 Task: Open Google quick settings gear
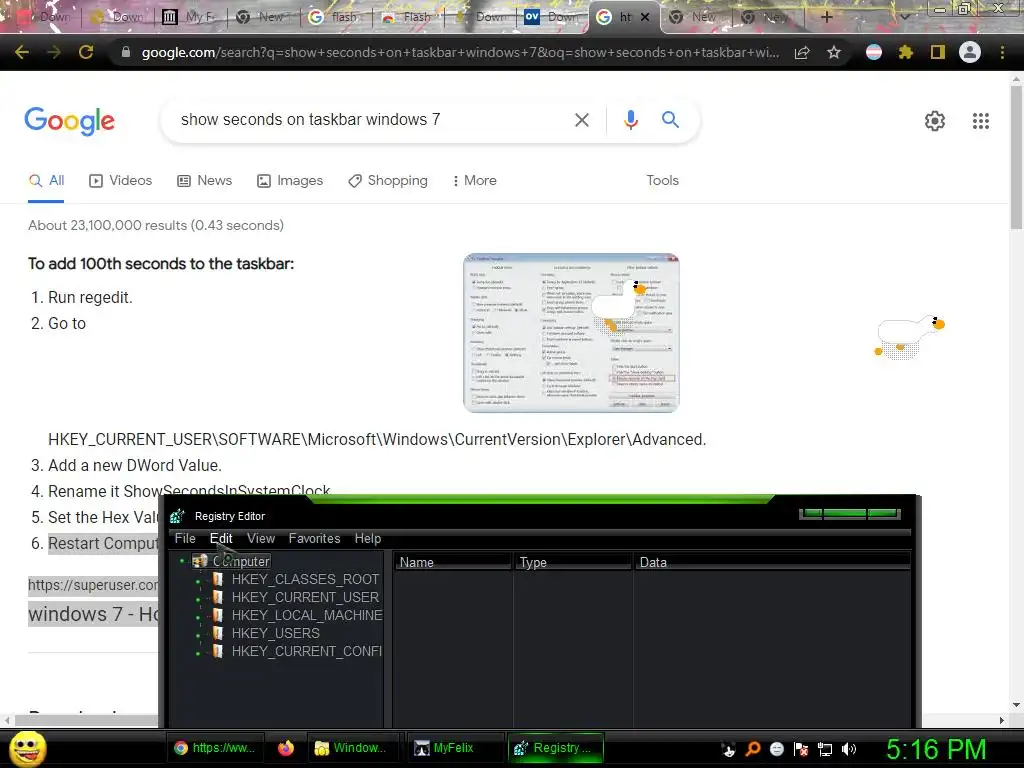935,121
